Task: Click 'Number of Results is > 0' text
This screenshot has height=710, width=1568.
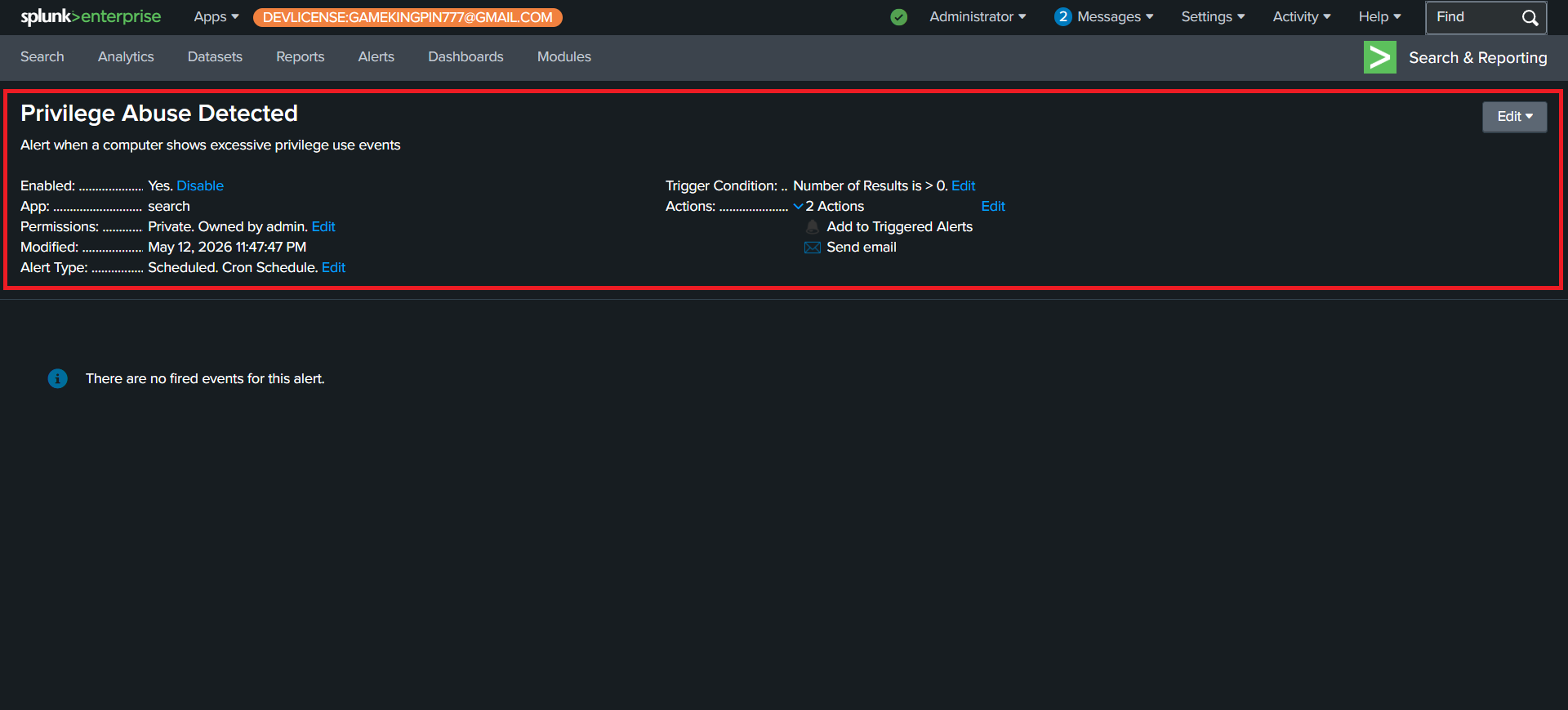Action: click(871, 186)
